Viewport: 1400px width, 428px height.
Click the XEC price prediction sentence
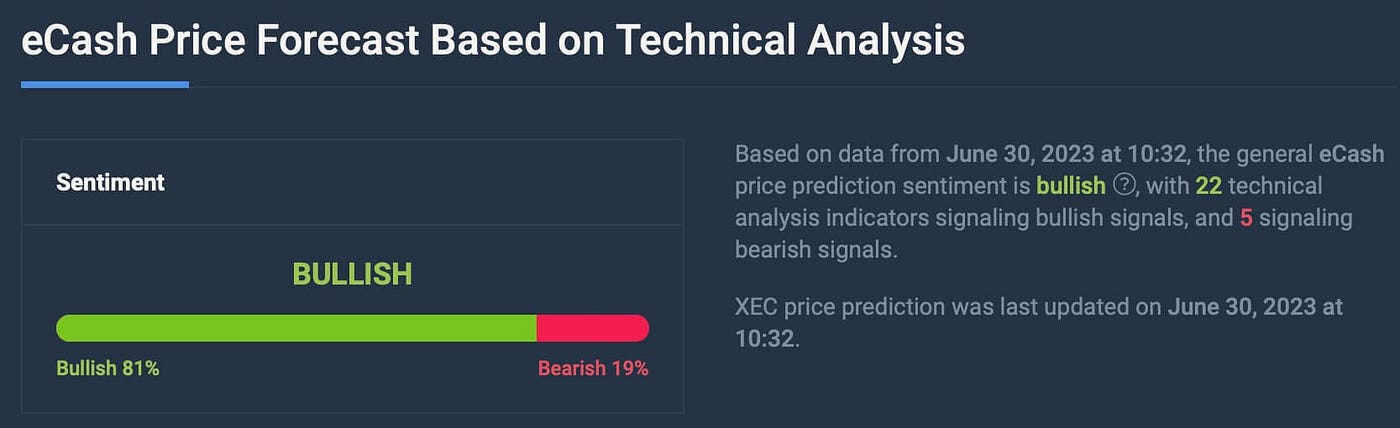coord(1040,322)
